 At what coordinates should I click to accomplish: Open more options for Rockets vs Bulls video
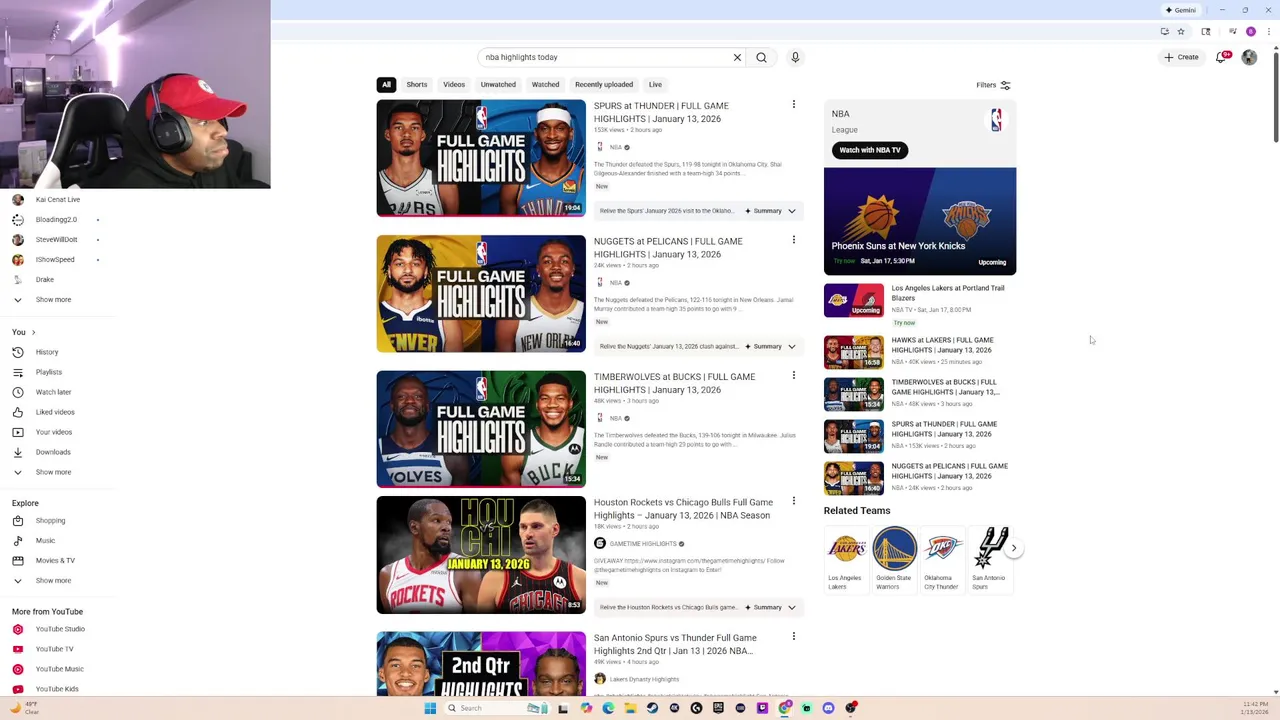pyautogui.click(x=794, y=501)
